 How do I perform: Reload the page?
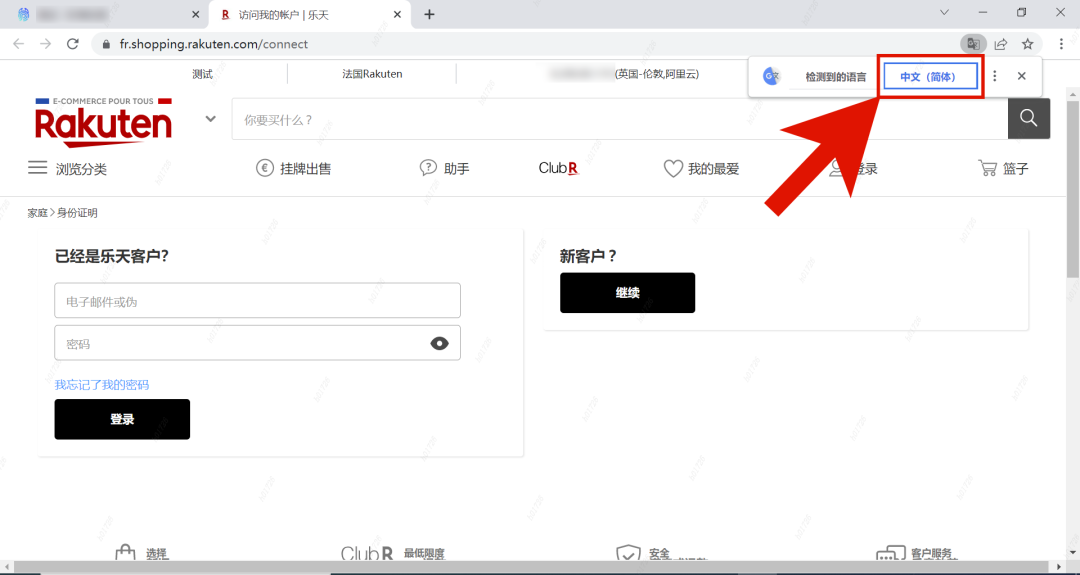[72, 44]
